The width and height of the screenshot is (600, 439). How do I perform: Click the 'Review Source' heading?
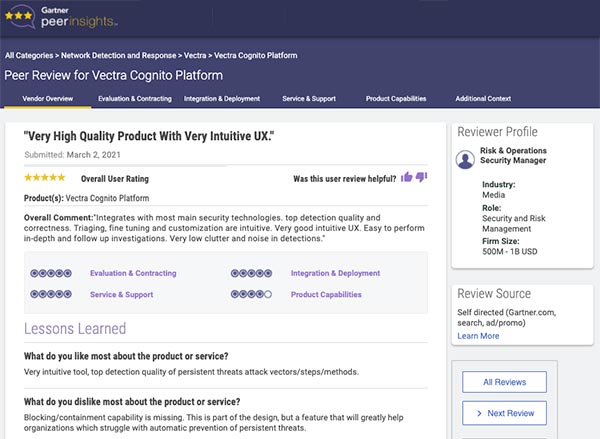click(x=494, y=294)
